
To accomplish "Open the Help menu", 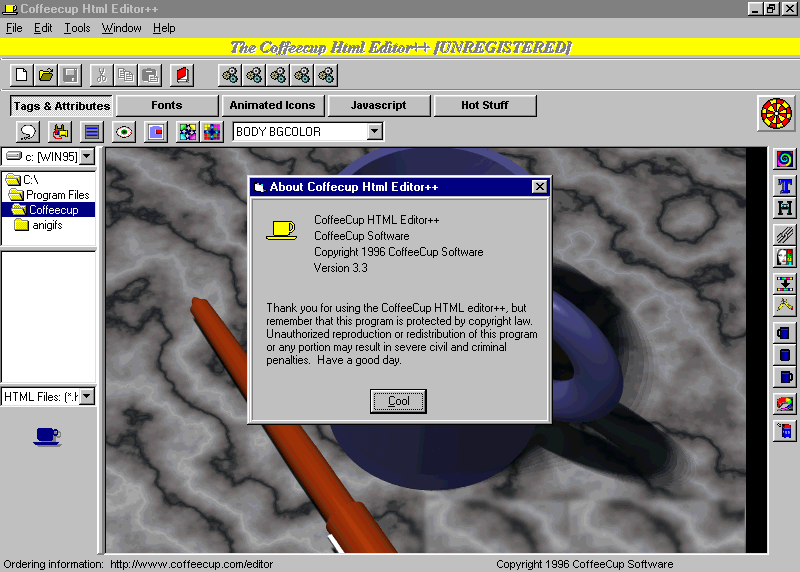I will (164, 28).
